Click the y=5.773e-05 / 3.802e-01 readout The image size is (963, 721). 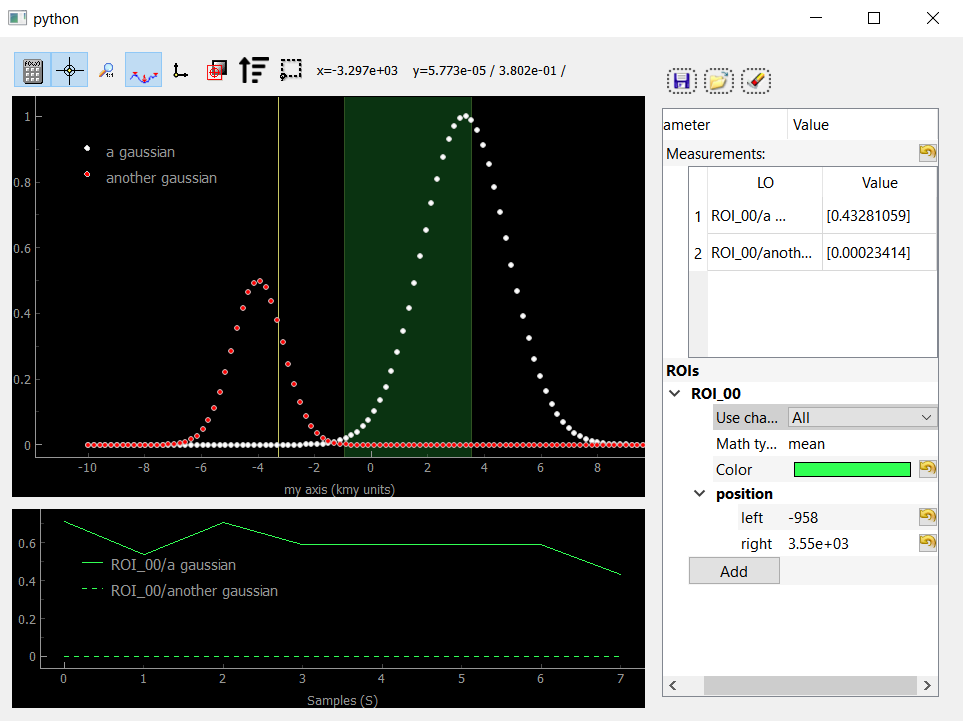coord(489,71)
